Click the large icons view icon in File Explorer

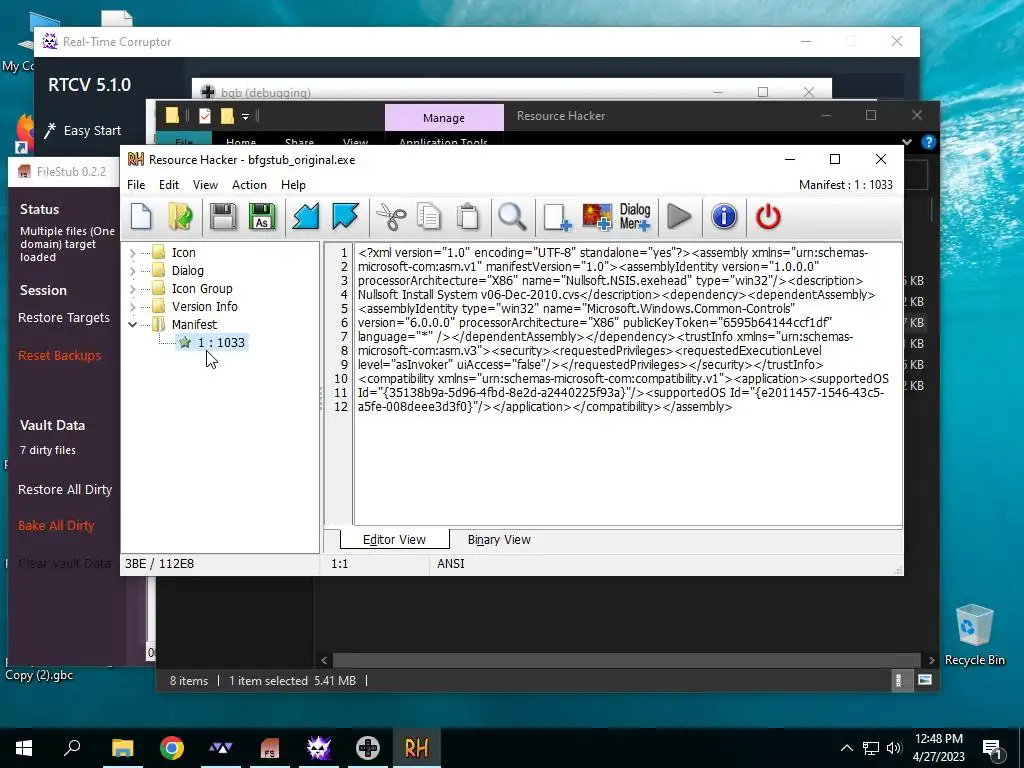(925, 680)
